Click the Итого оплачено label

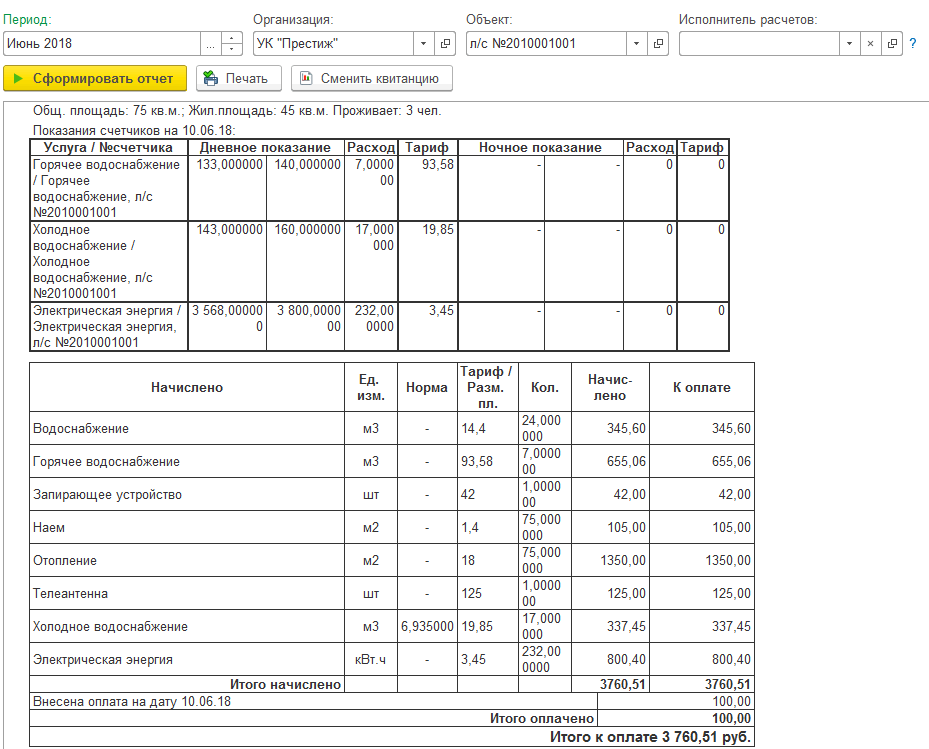(x=542, y=719)
